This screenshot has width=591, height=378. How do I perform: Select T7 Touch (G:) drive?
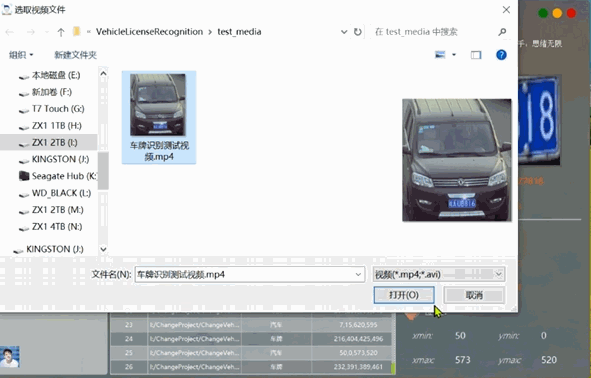pyautogui.click(x=58, y=109)
